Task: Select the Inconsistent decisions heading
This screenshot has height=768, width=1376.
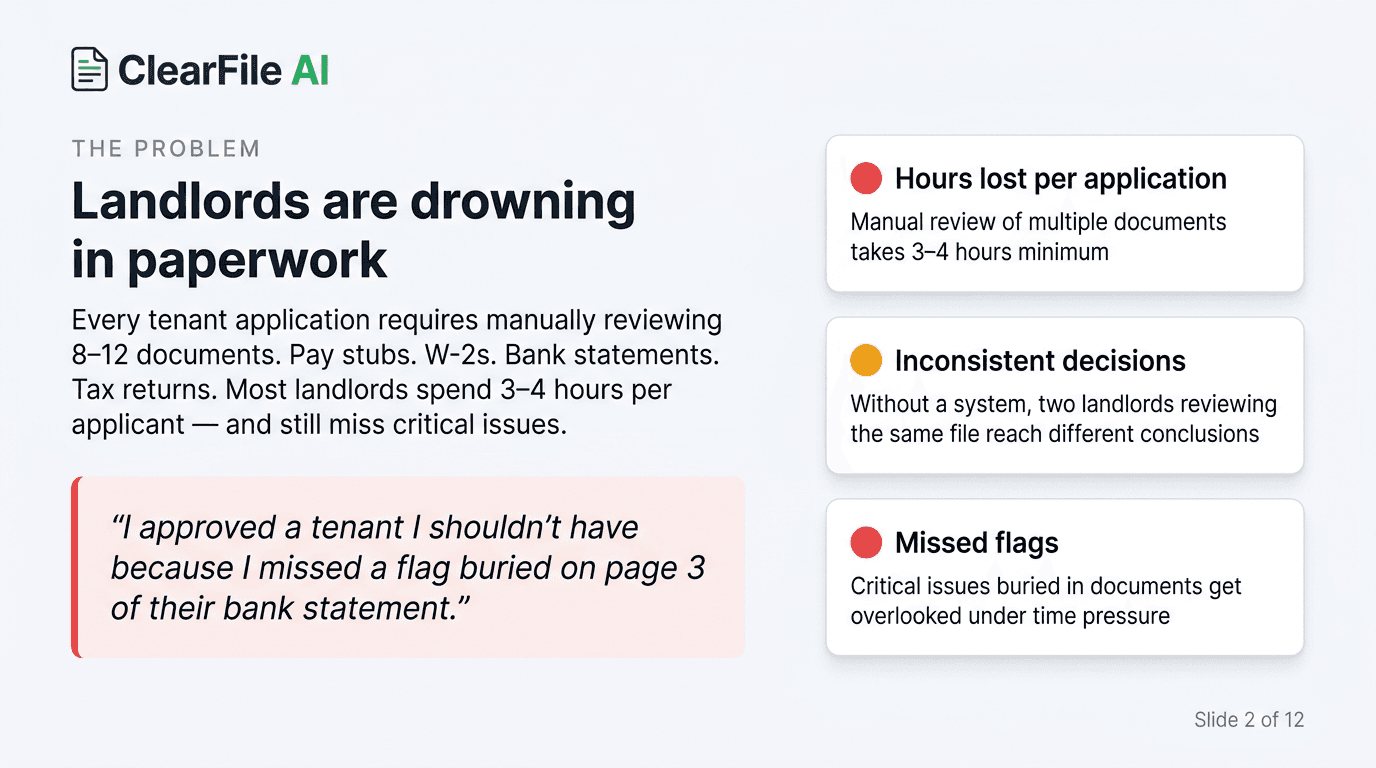Action: [x=1040, y=361]
